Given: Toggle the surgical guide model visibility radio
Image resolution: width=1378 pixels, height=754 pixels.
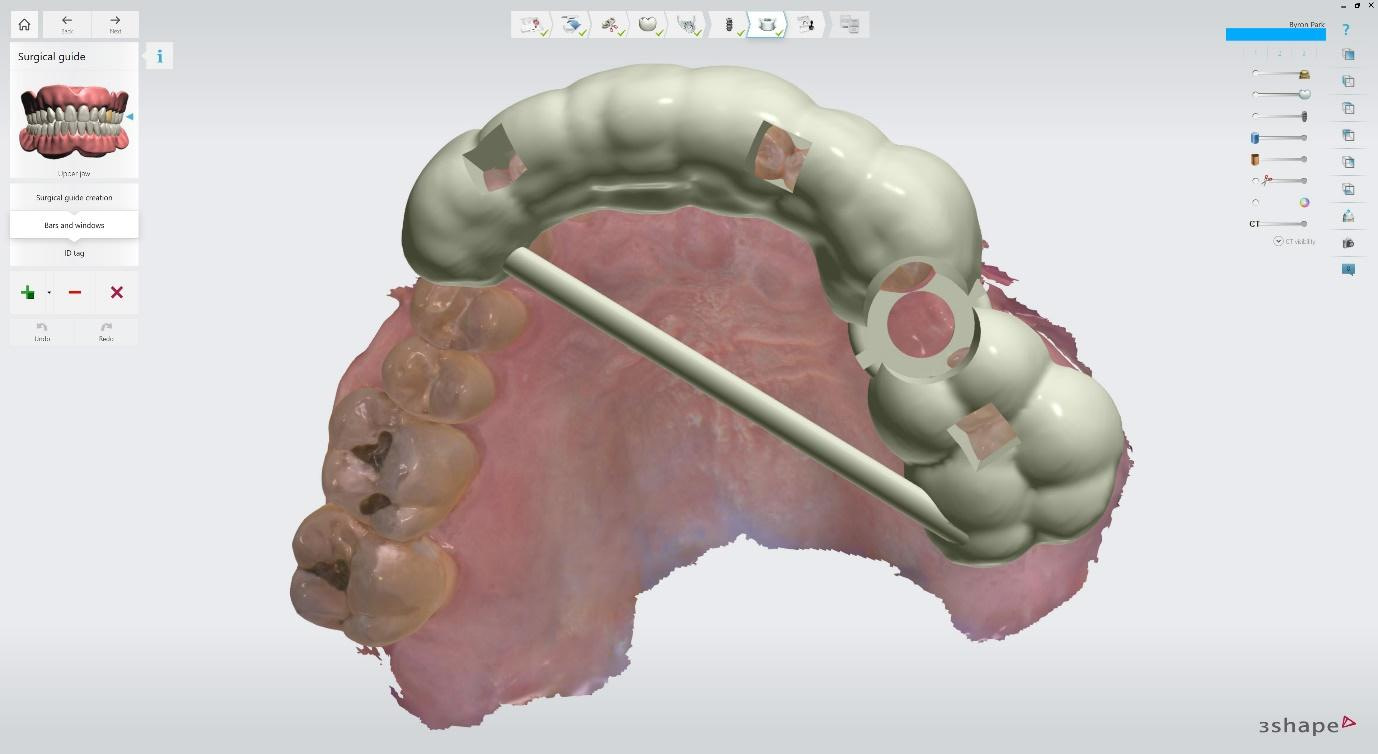Looking at the screenshot, I should tap(1255, 93).
